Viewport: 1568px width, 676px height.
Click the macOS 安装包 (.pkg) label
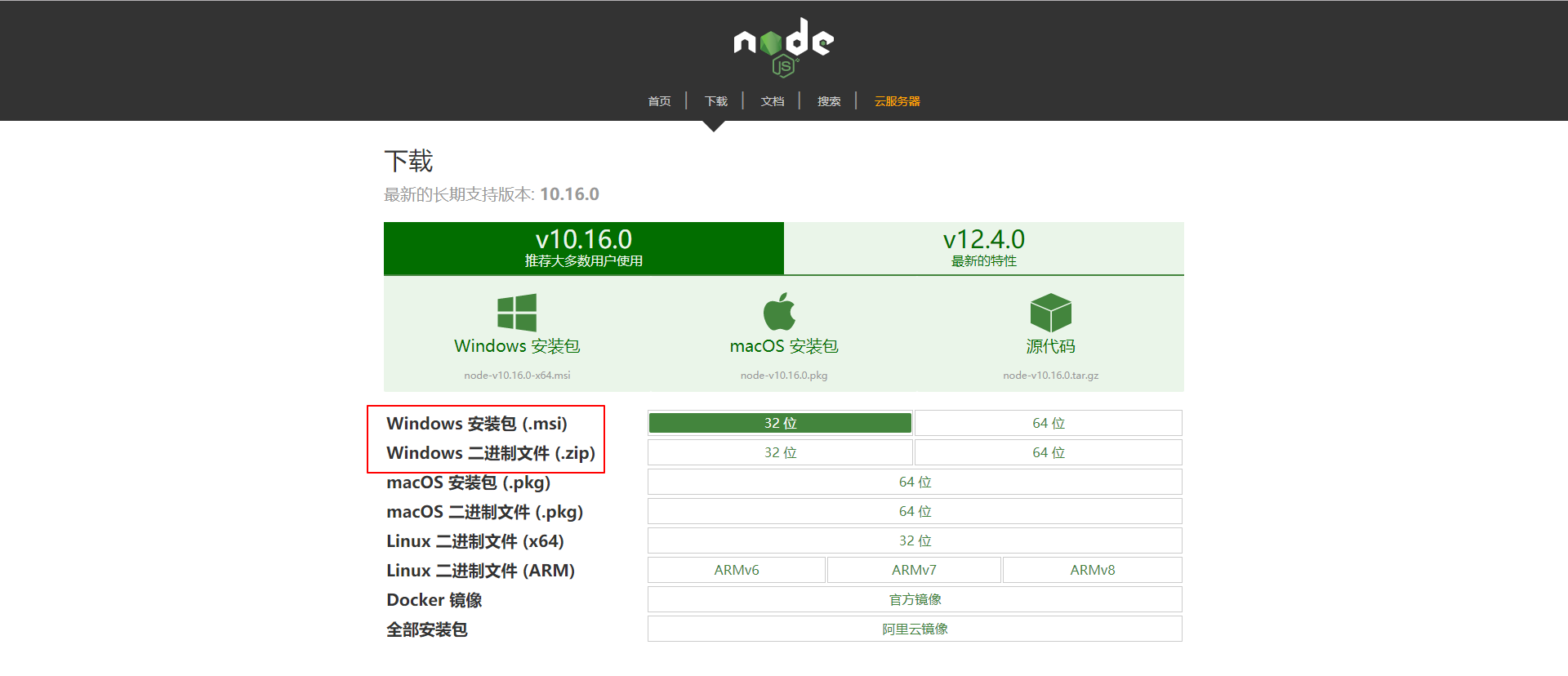click(469, 483)
